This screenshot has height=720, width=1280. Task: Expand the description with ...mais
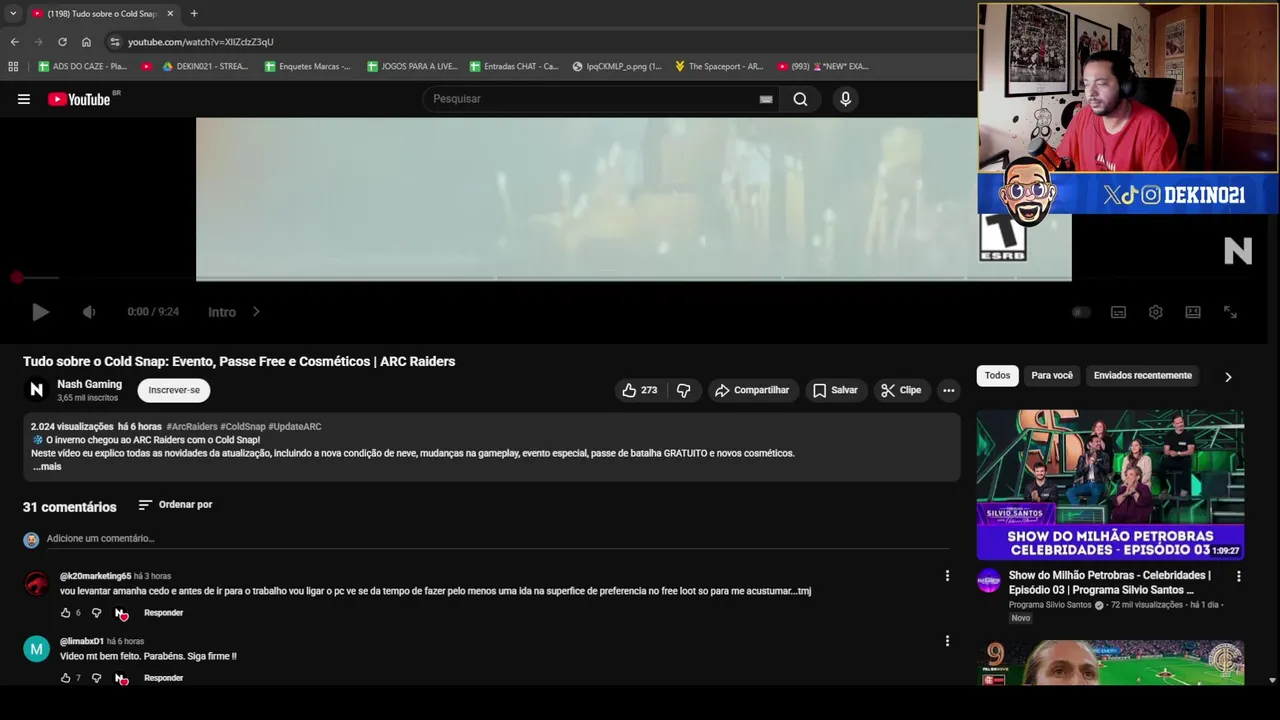[47, 467]
